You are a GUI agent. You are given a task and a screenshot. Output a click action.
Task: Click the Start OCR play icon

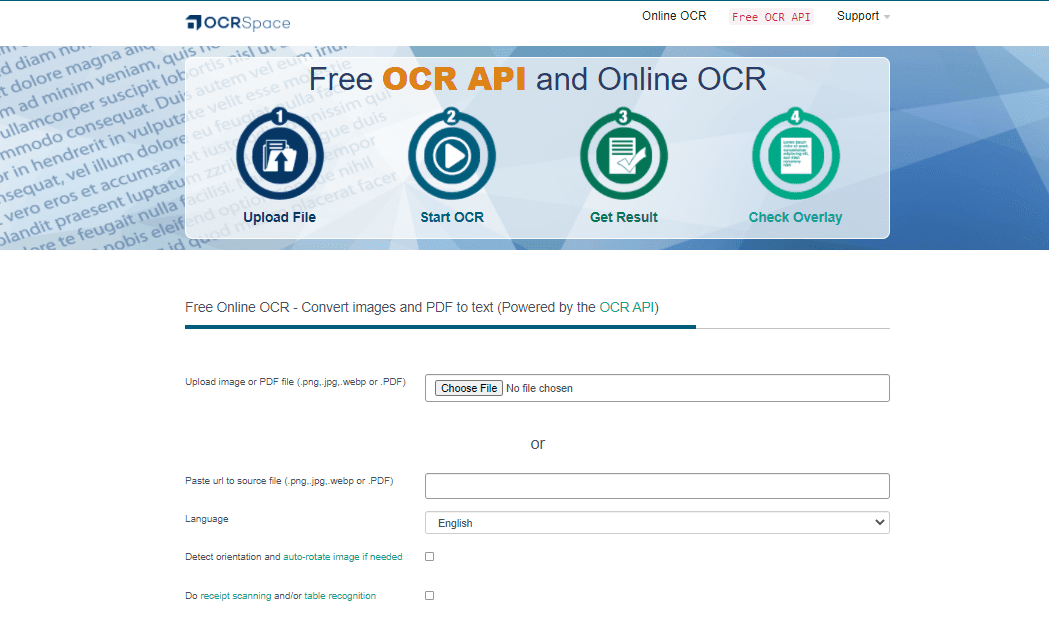452,155
